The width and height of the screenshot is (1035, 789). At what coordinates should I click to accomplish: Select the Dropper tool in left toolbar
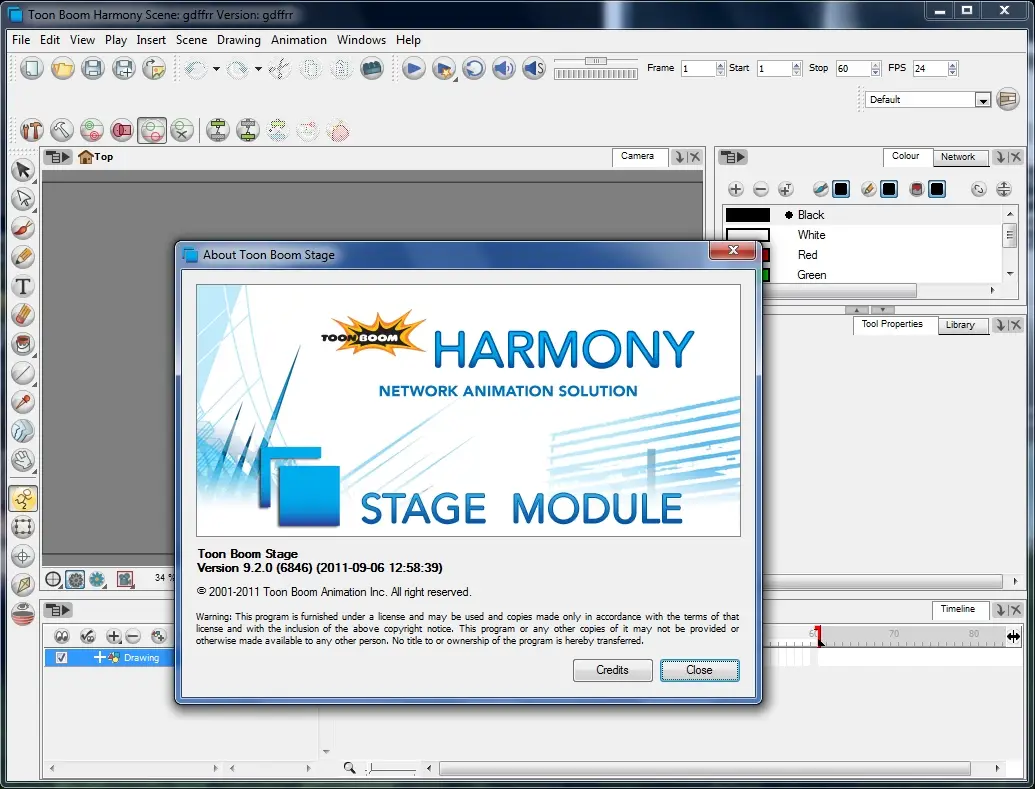(23, 402)
